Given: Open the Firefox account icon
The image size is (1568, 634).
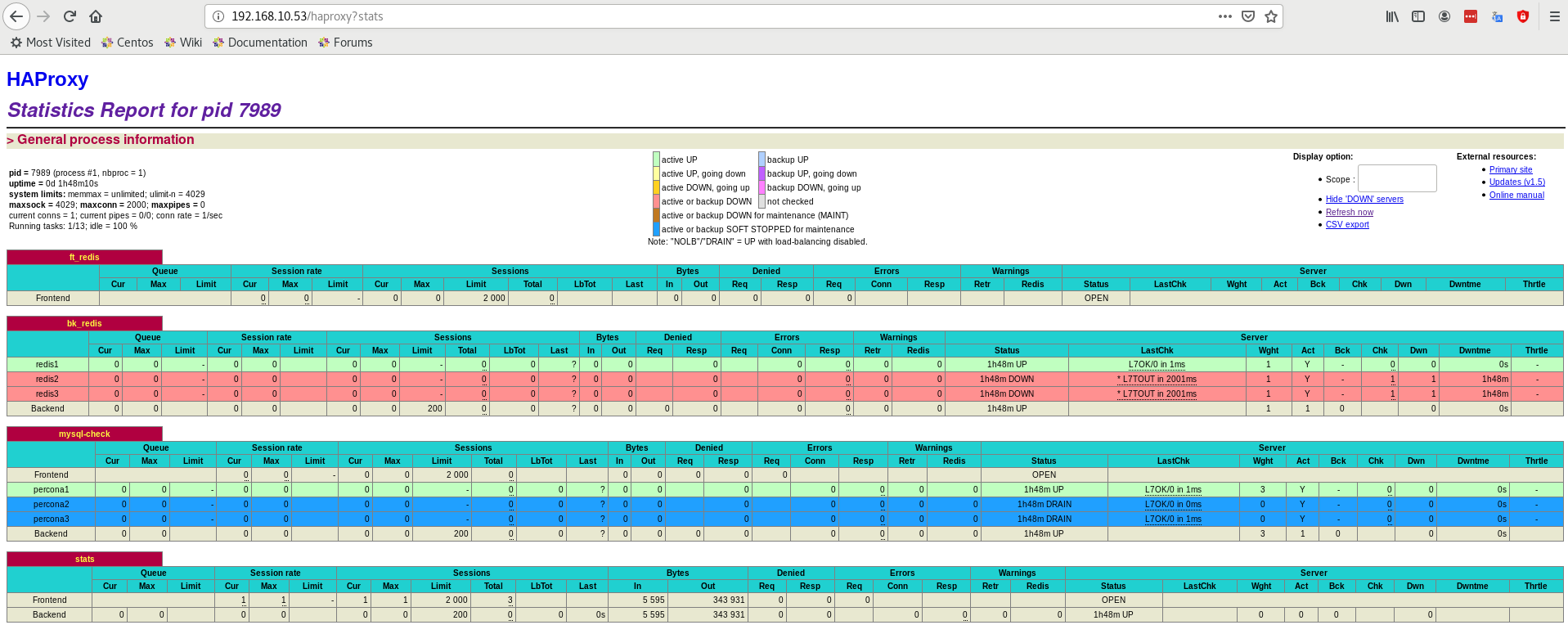Looking at the screenshot, I should [1444, 16].
